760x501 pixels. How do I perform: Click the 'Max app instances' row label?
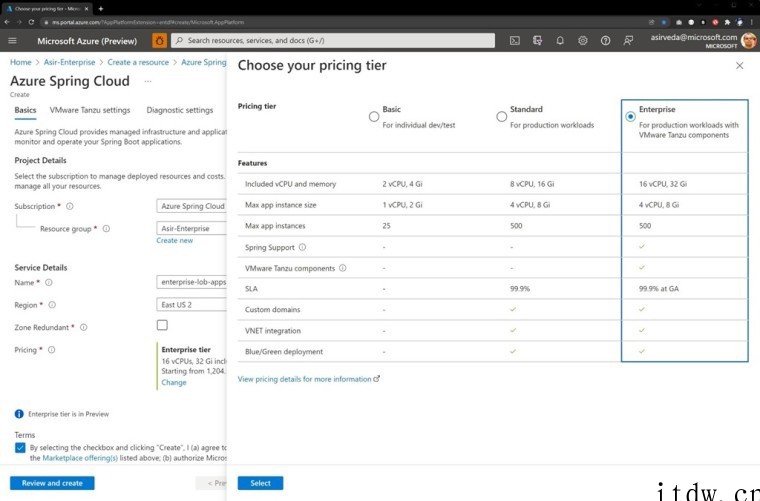[x=275, y=226]
